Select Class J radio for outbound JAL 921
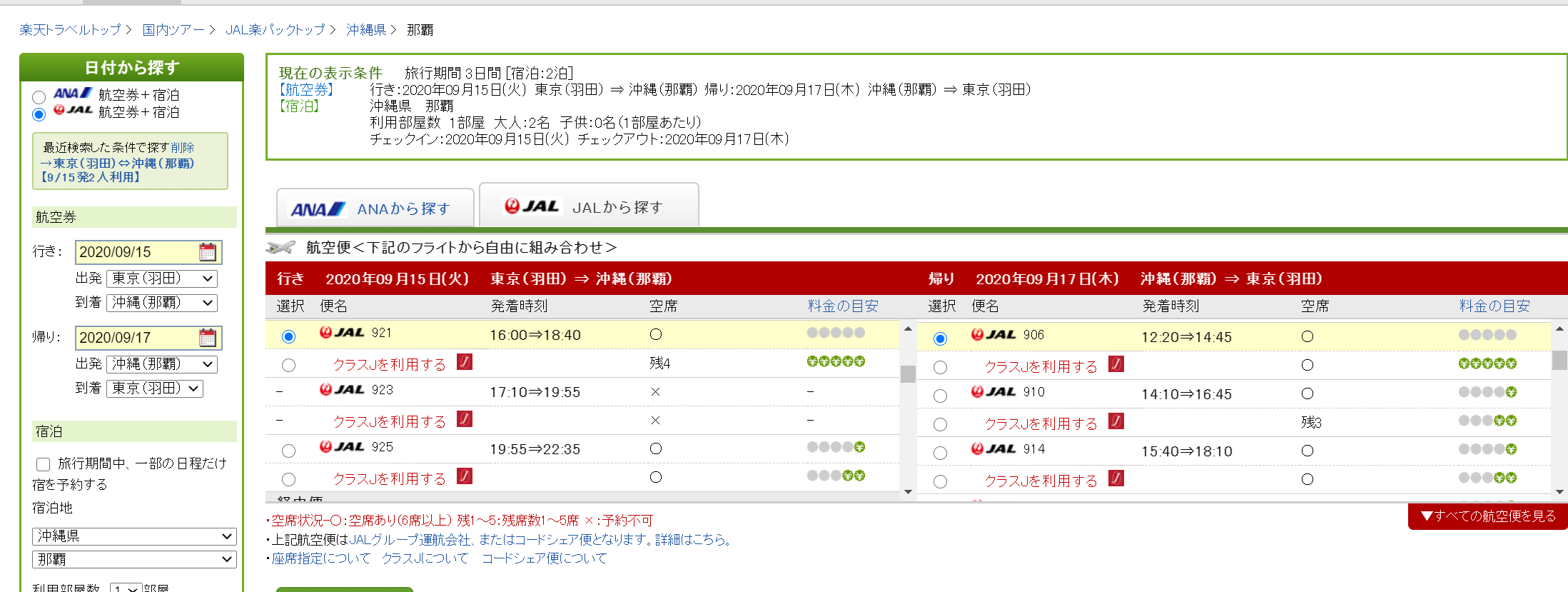Image resolution: width=1568 pixels, height=592 pixels. pos(288,365)
